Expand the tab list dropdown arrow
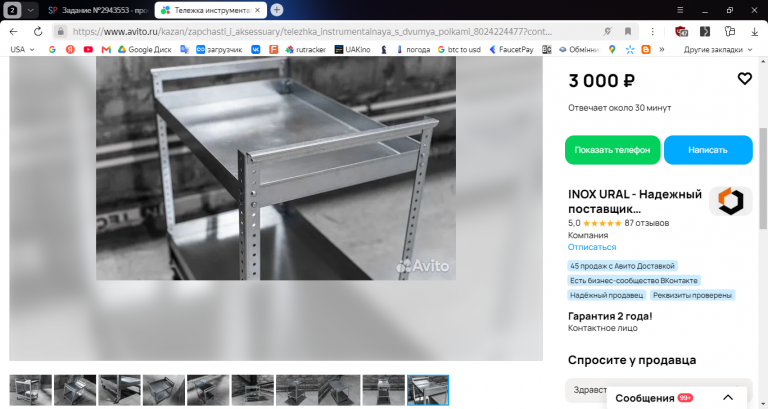The width and height of the screenshot is (768, 409). 30,10
